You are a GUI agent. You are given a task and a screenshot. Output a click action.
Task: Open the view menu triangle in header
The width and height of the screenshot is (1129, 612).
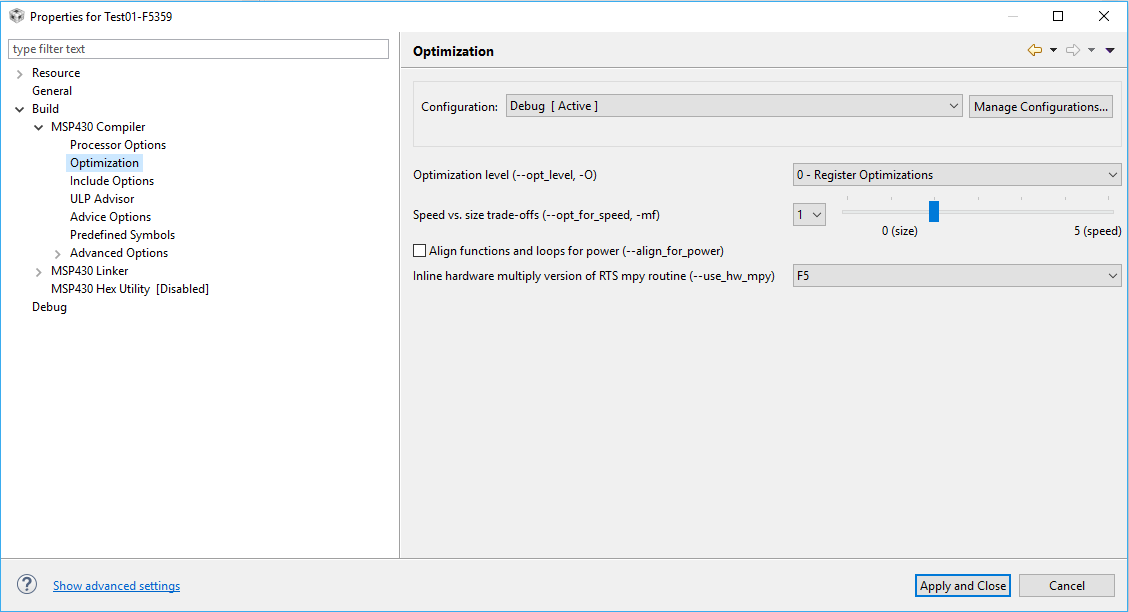click(1110, 50)
